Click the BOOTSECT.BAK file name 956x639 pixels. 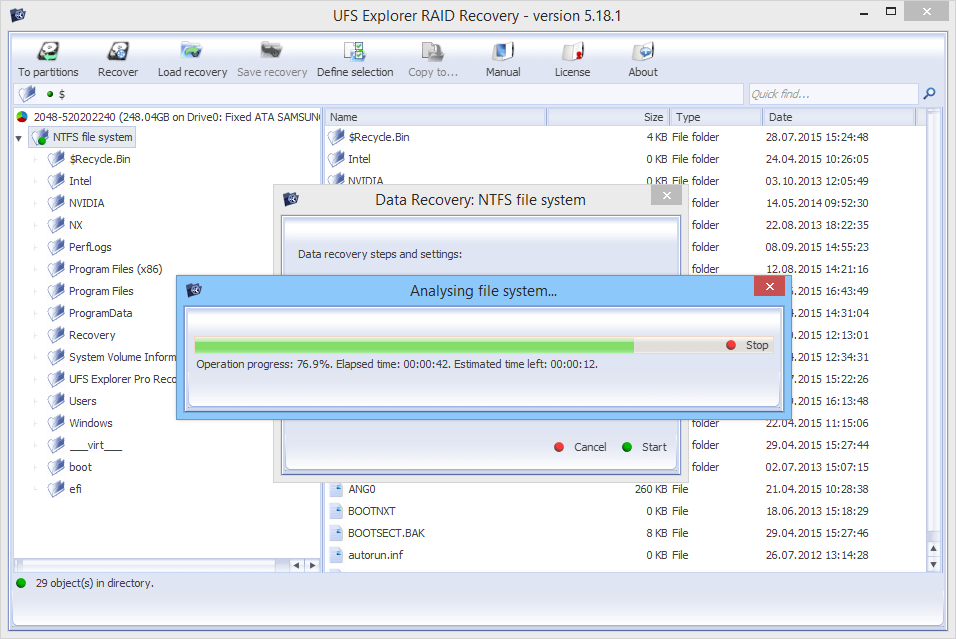pos(387,533)
